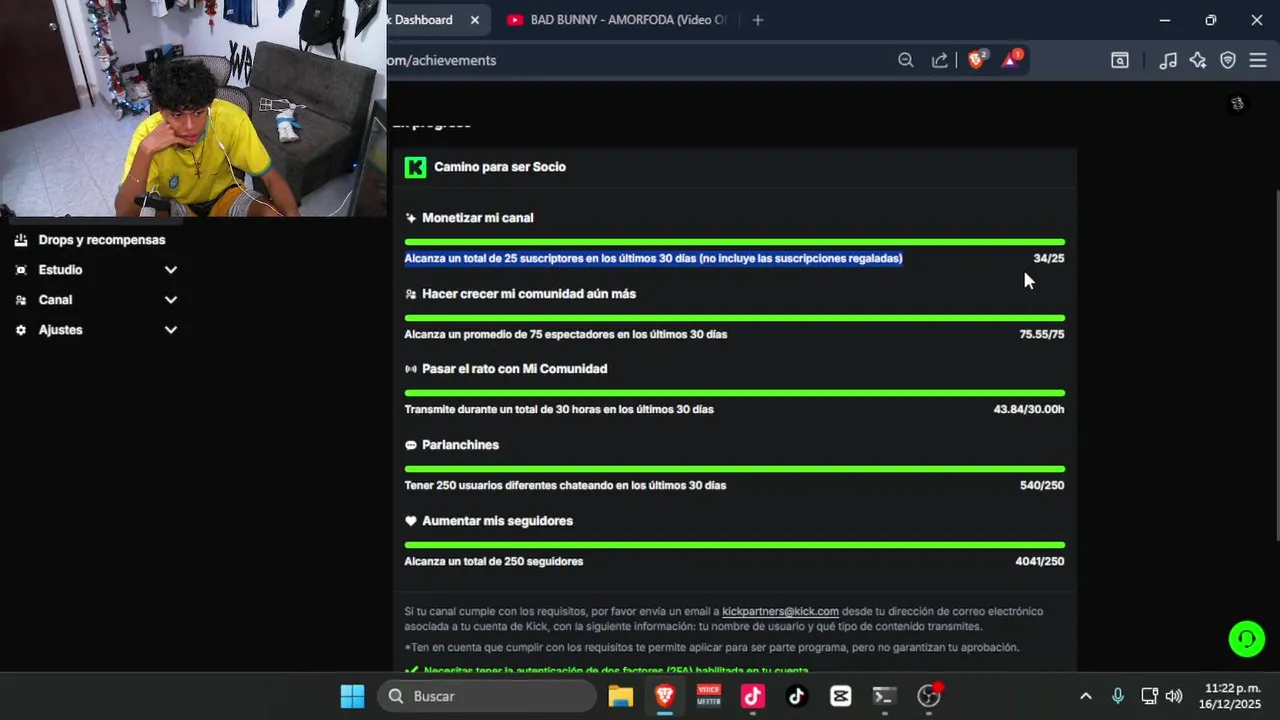Click the Estudio sidebar icon
The height and width of the screenshot is (720, 1280).
(x=21, y=270)
